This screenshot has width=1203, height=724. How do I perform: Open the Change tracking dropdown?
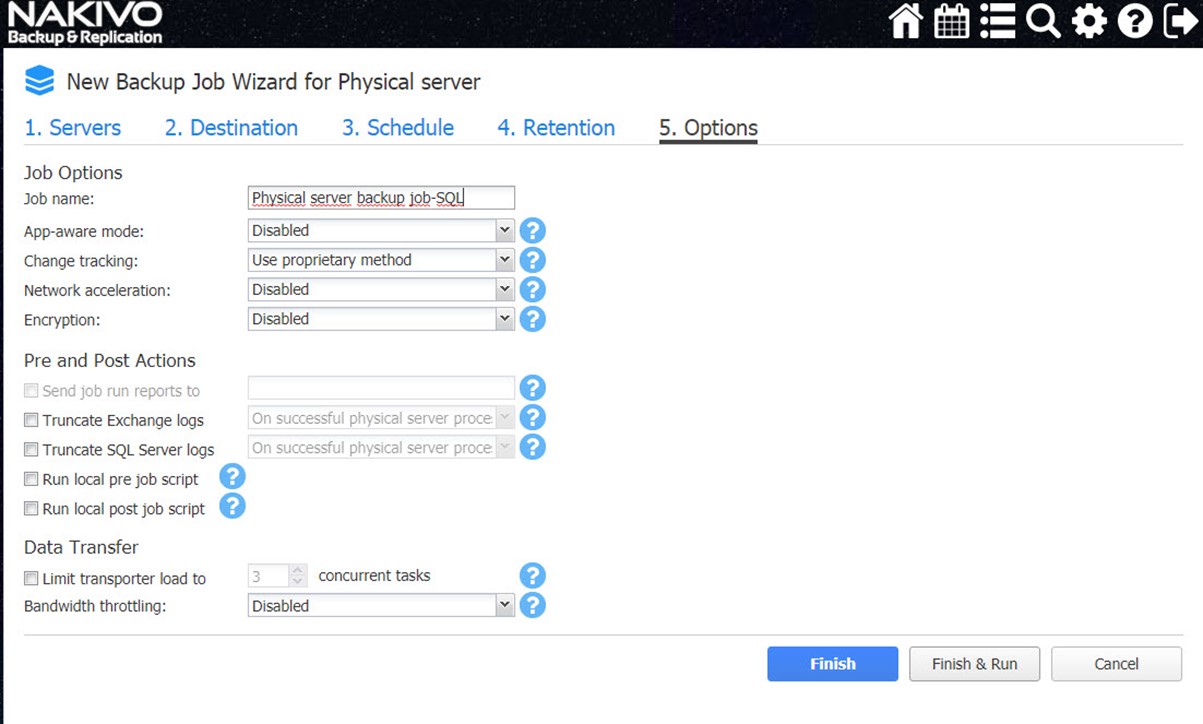pos(381,260)
